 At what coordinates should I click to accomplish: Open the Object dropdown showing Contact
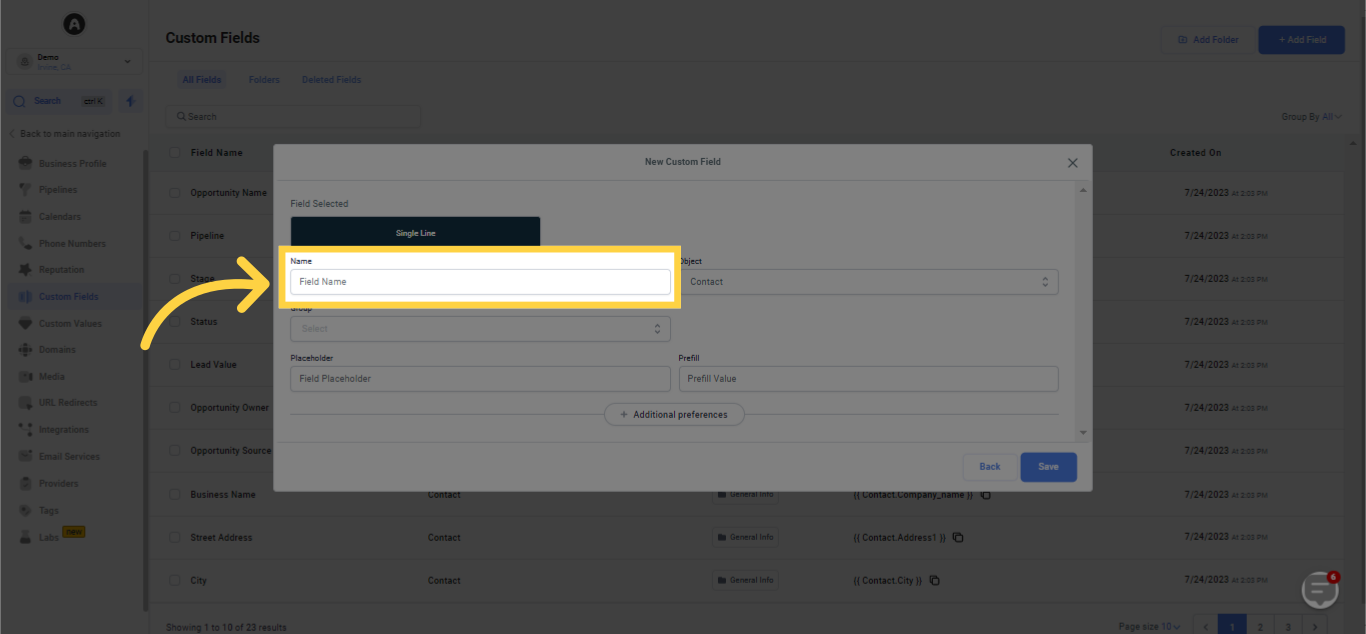coord(868,282)
